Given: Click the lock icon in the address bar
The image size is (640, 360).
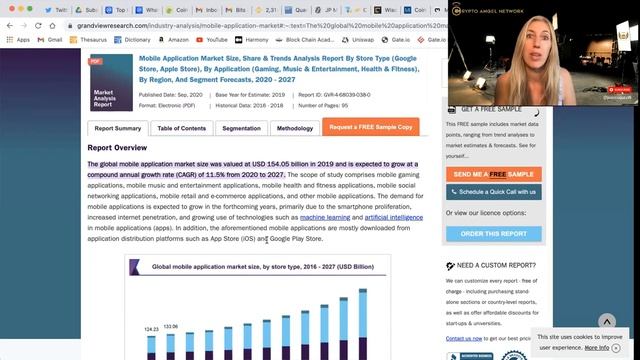Looking at the screenshot, I should point(70,26).
